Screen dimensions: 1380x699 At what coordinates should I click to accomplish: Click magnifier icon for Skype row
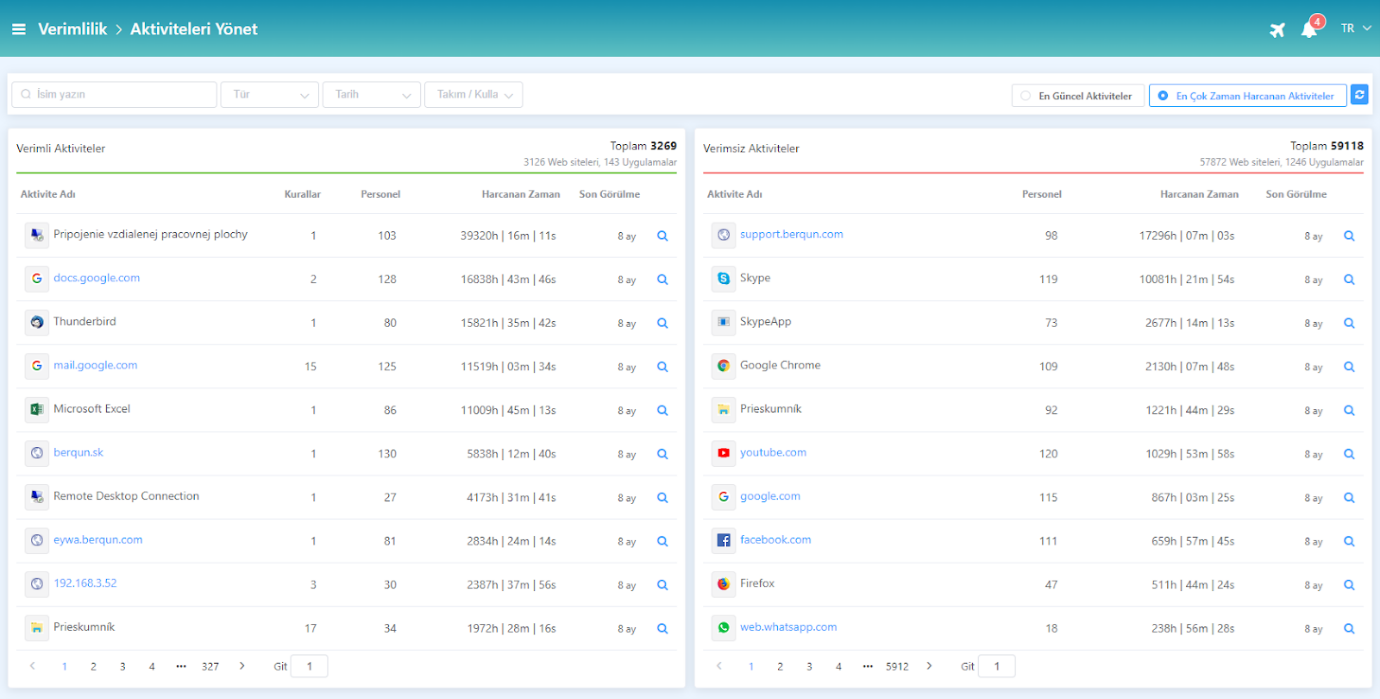pos(1349,280)
